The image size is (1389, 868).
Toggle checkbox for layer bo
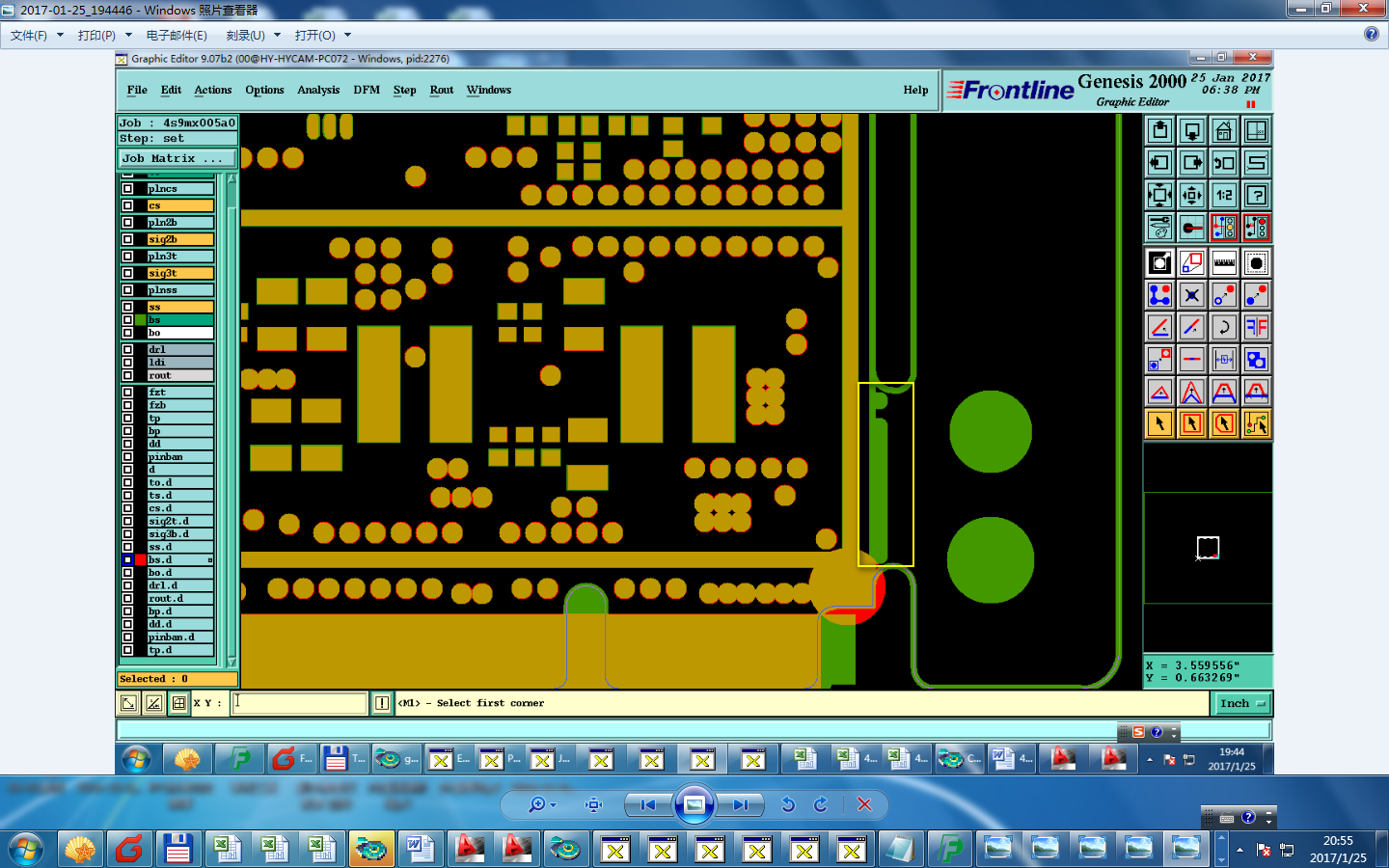pos(127,333)
